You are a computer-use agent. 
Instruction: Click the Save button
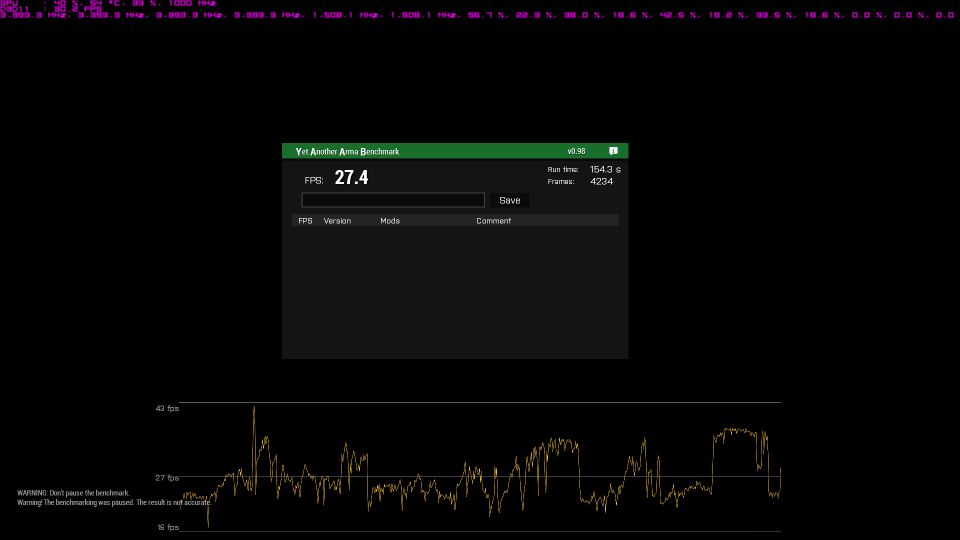[x=509, y=200]
